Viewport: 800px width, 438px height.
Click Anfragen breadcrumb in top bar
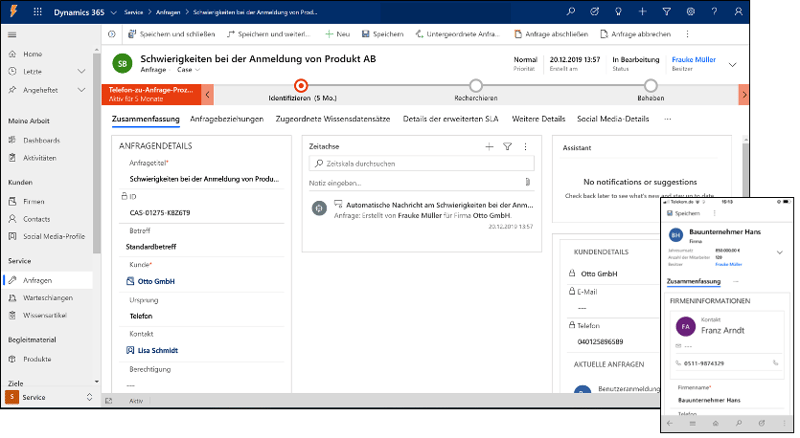pyautogui.click(x=168, y=12)
